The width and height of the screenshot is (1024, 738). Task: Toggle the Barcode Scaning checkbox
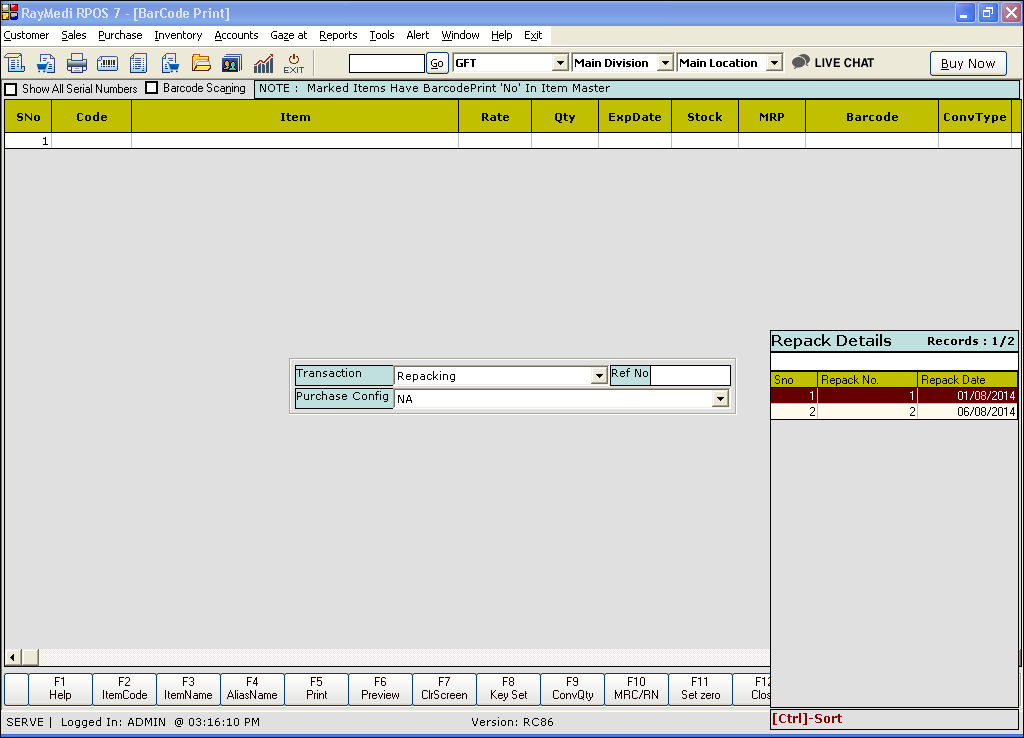click(152, 88)
